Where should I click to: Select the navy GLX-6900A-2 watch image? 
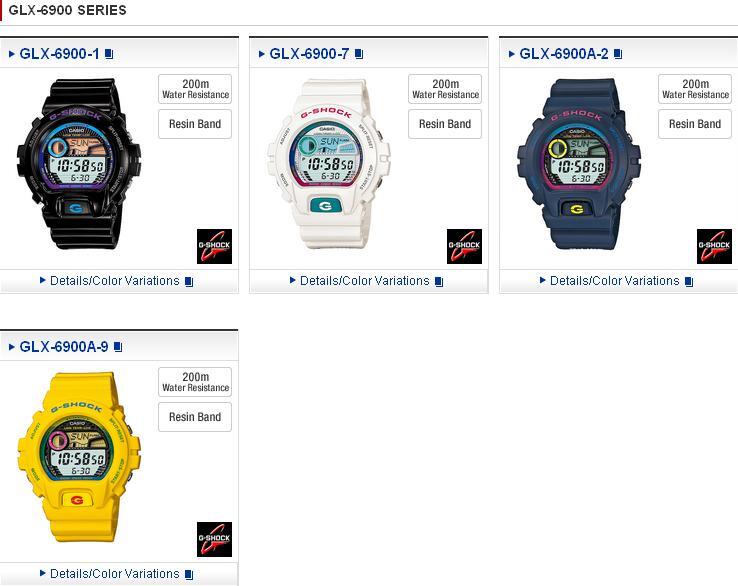click(578, 164)
